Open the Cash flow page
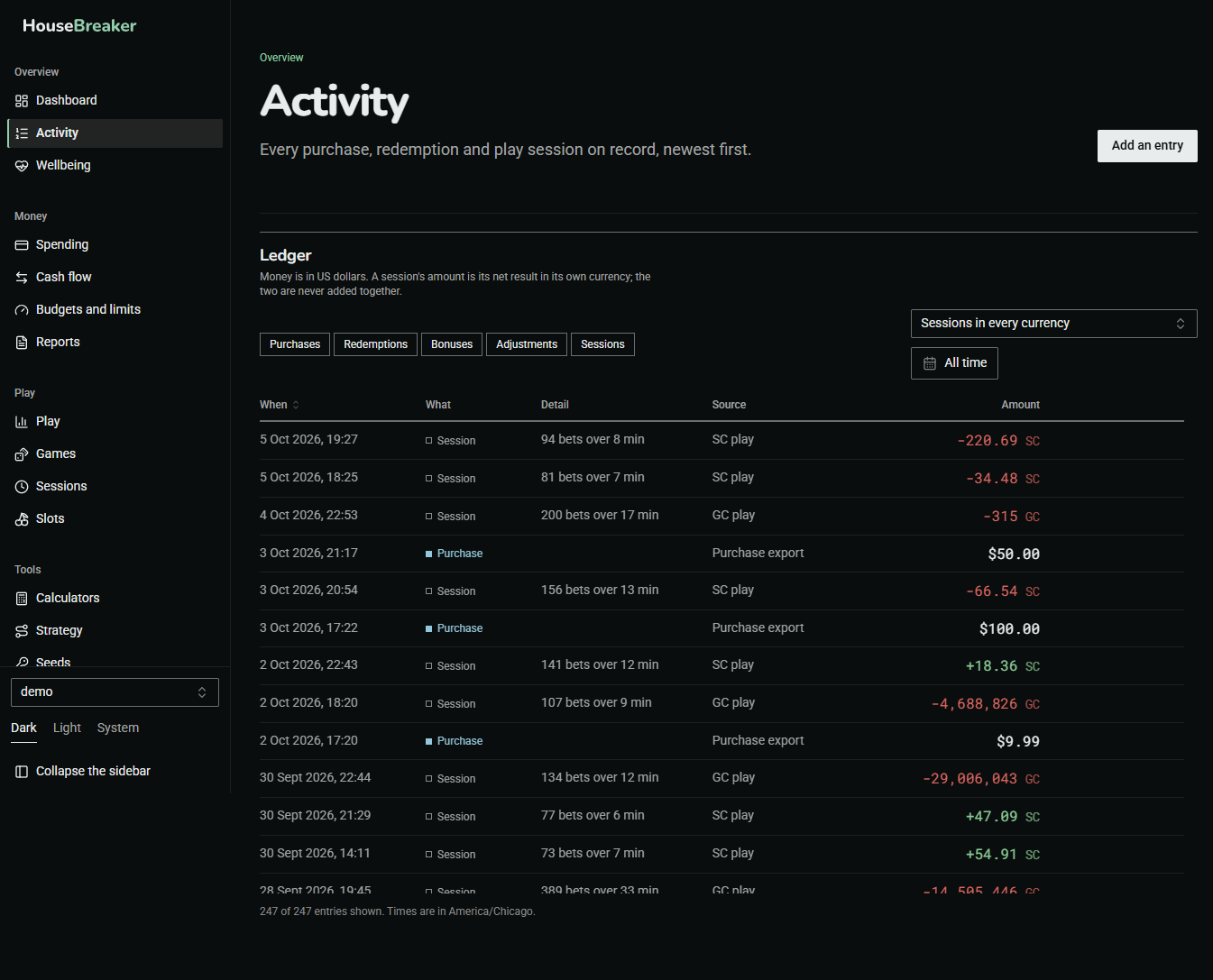 point(115,278)
